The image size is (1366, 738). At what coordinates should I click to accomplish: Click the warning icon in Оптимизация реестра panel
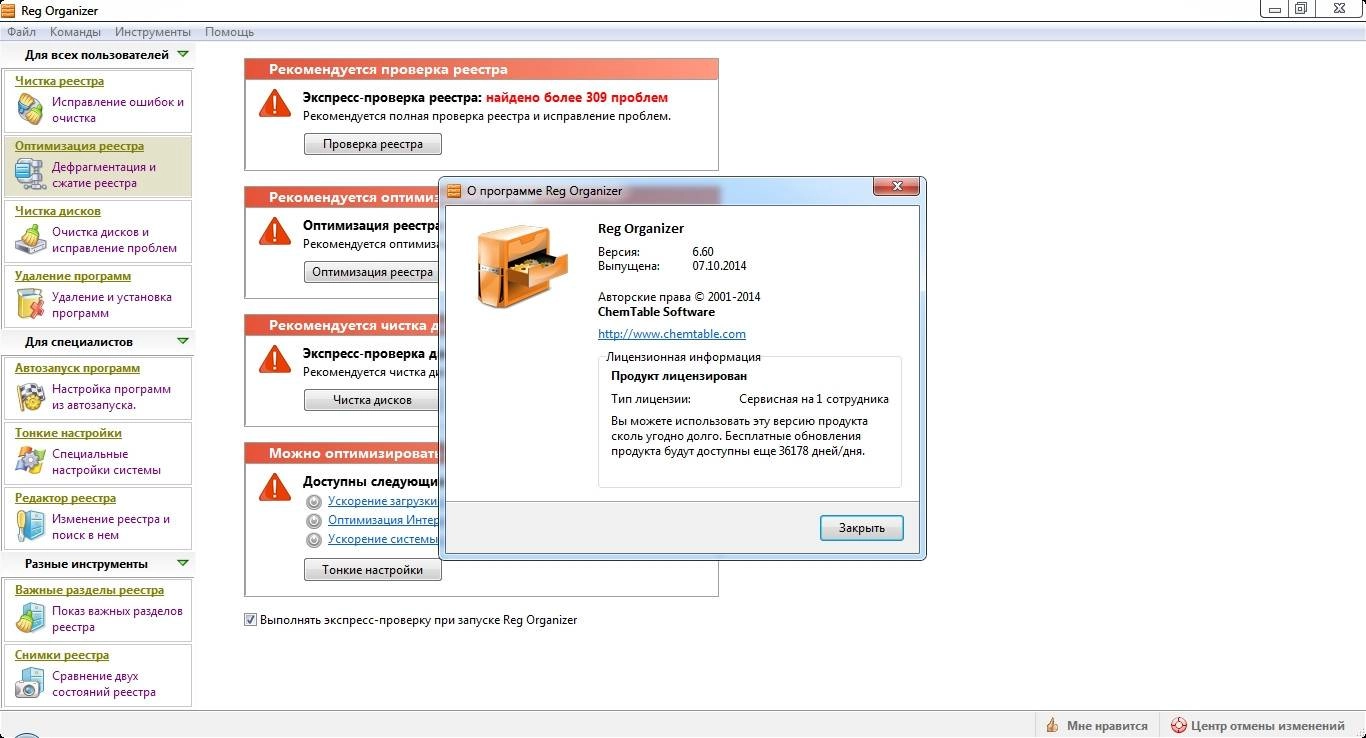coord(275,231)
